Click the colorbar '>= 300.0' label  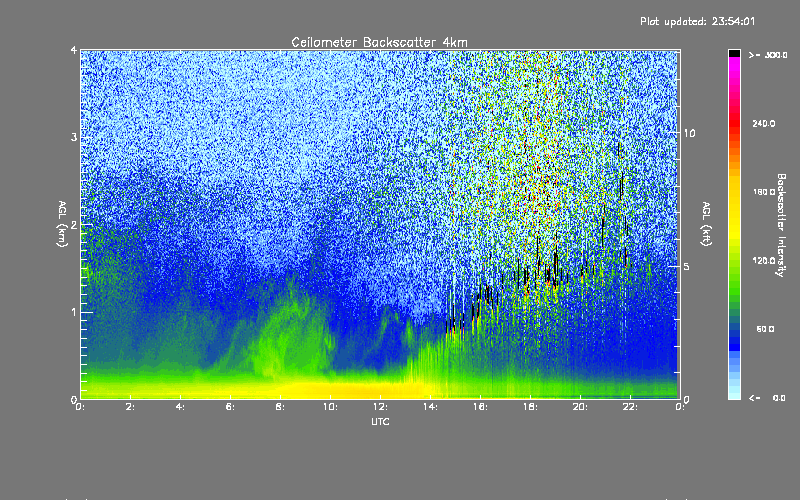click(x=768, y=55)
